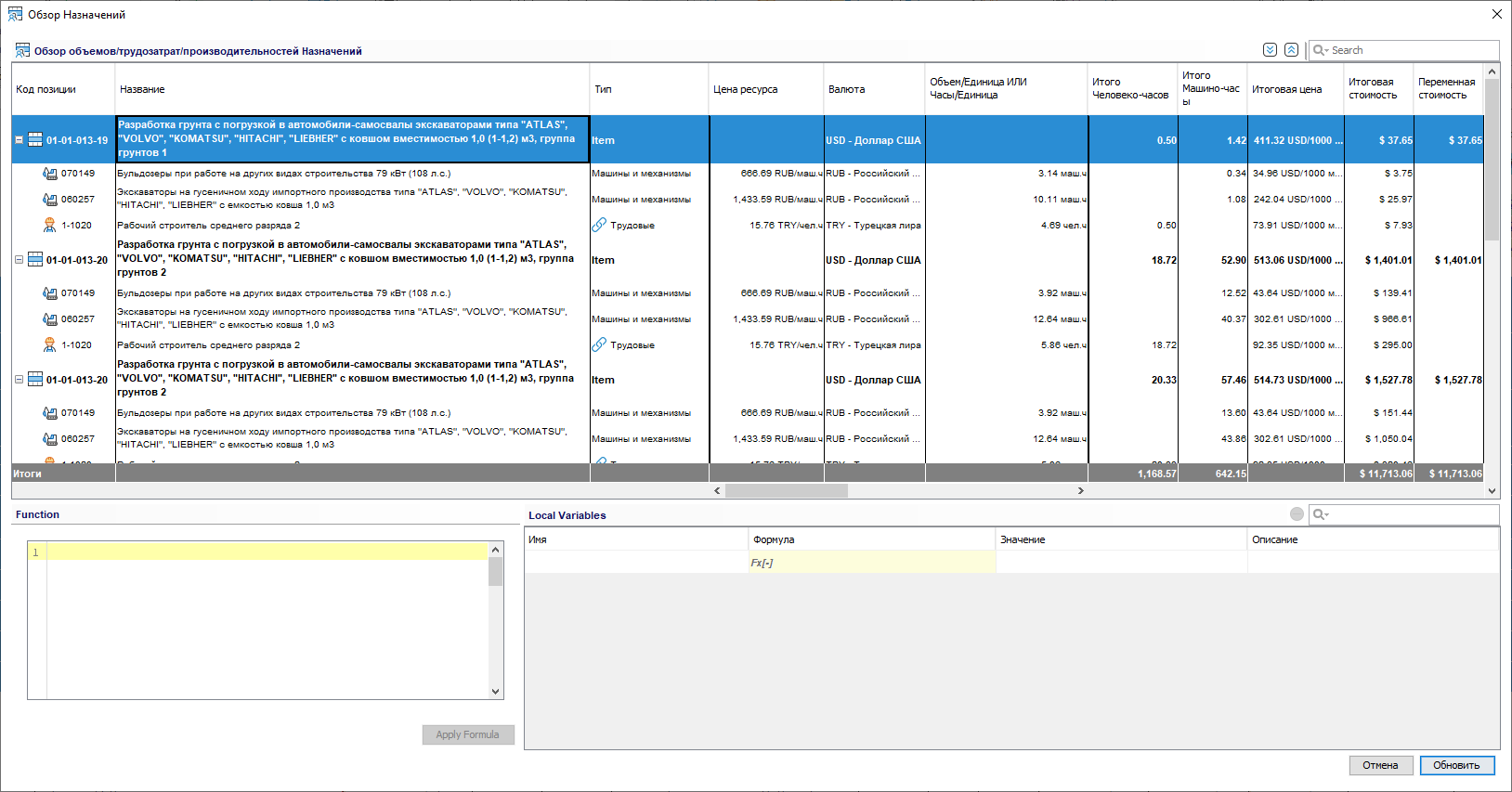Click the link icon by Трудовые, 5.86 чел.ч row
This screenshot has height=792, width=1512.
click(599, 345)
